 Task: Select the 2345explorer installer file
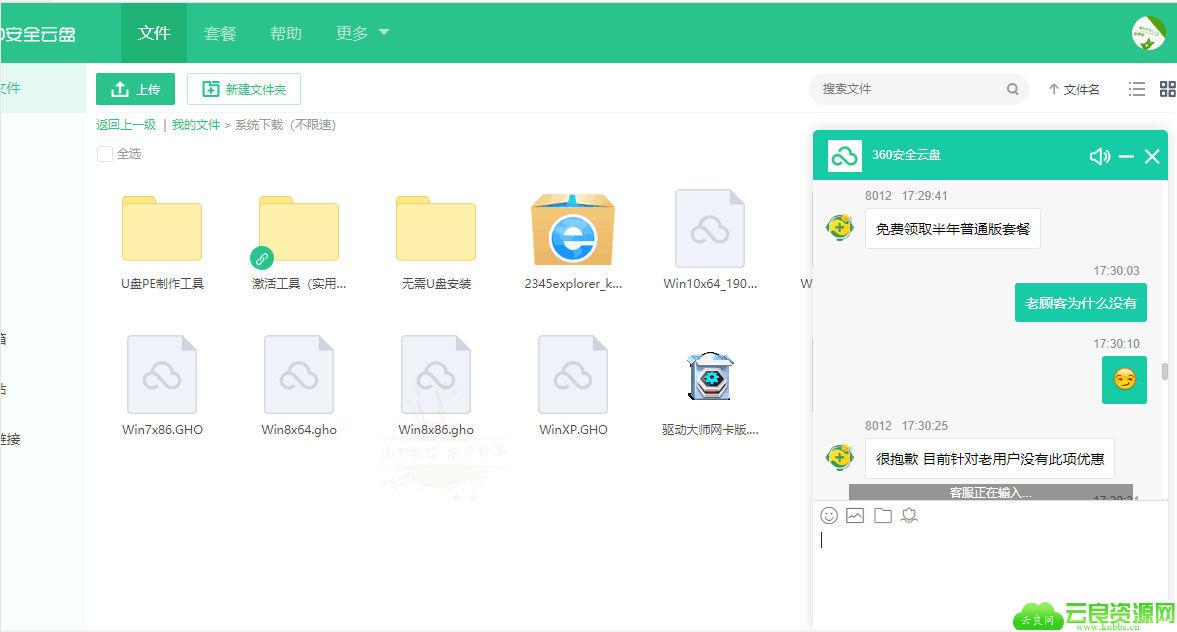(x=573, y=229)
